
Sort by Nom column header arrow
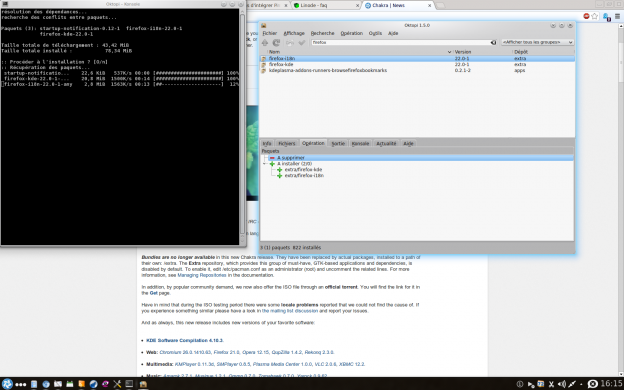click(449, 52)
